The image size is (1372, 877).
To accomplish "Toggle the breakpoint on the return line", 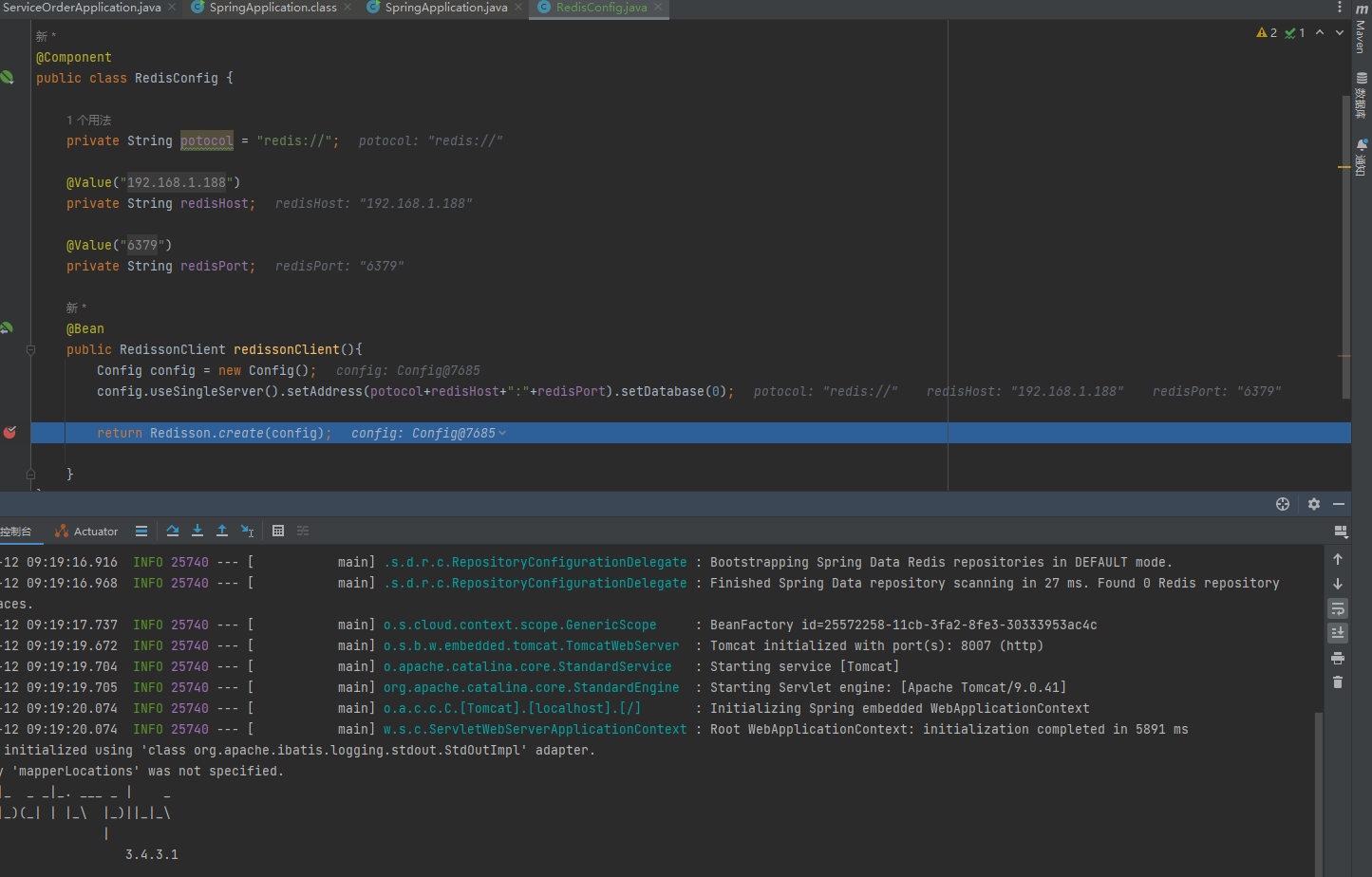I will click(9, 433).
